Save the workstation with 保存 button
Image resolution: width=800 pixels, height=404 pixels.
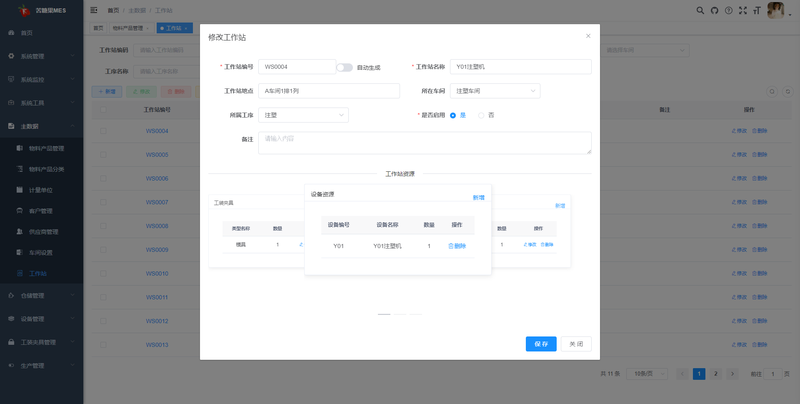[541, 344]
